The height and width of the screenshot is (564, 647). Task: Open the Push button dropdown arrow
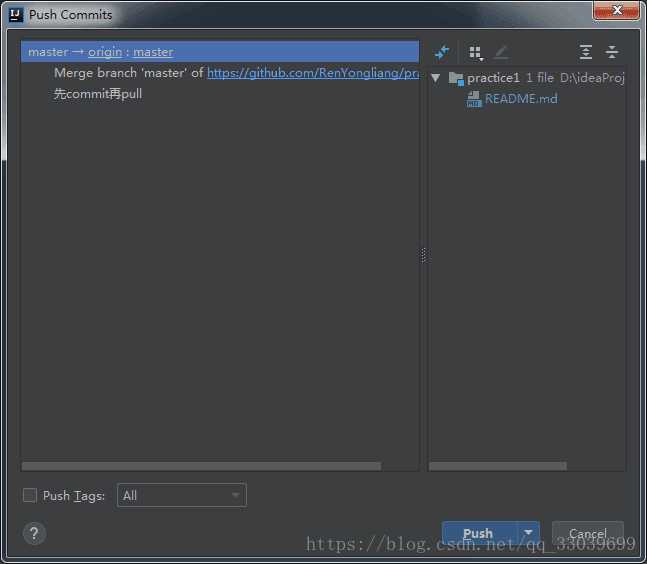pos(528,533)
